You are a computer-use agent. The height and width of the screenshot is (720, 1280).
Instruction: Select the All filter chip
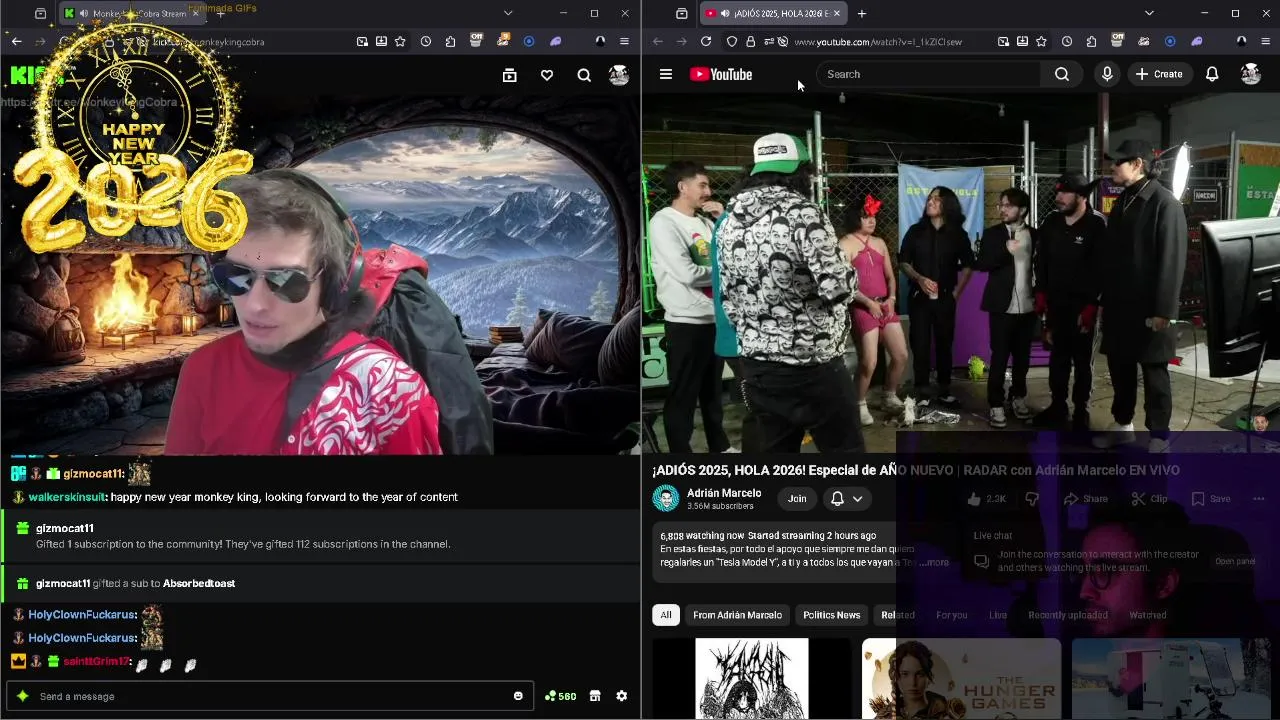pyautogui.click(x=666, y=615)
